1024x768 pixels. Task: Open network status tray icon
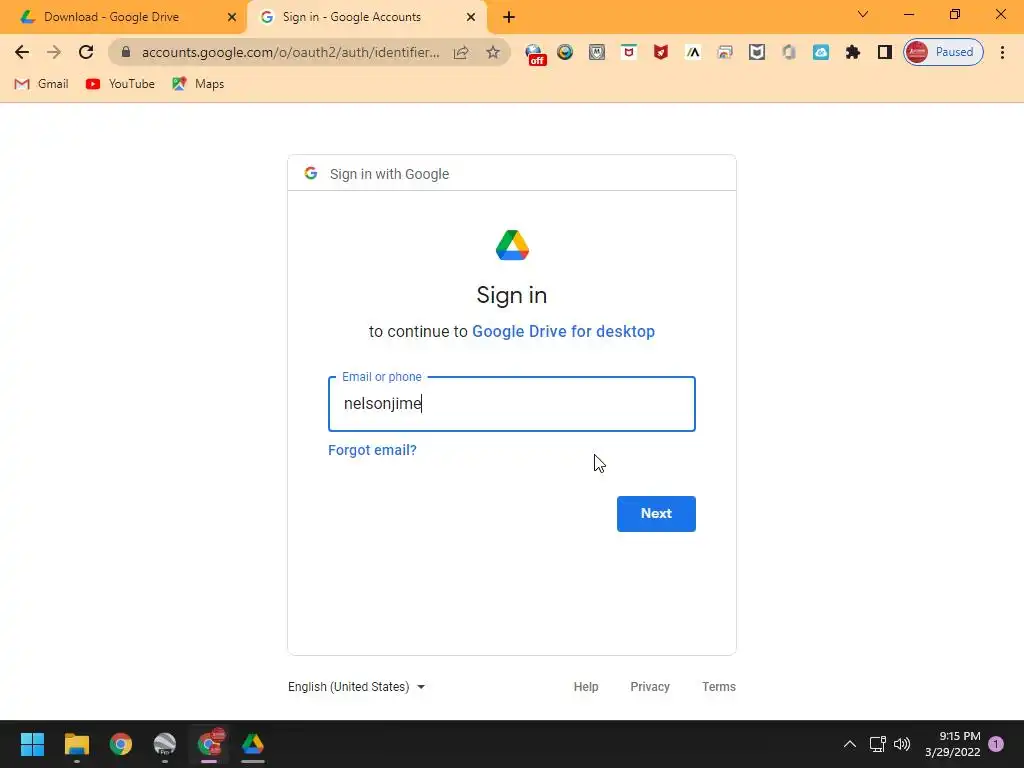pos(877,744)
